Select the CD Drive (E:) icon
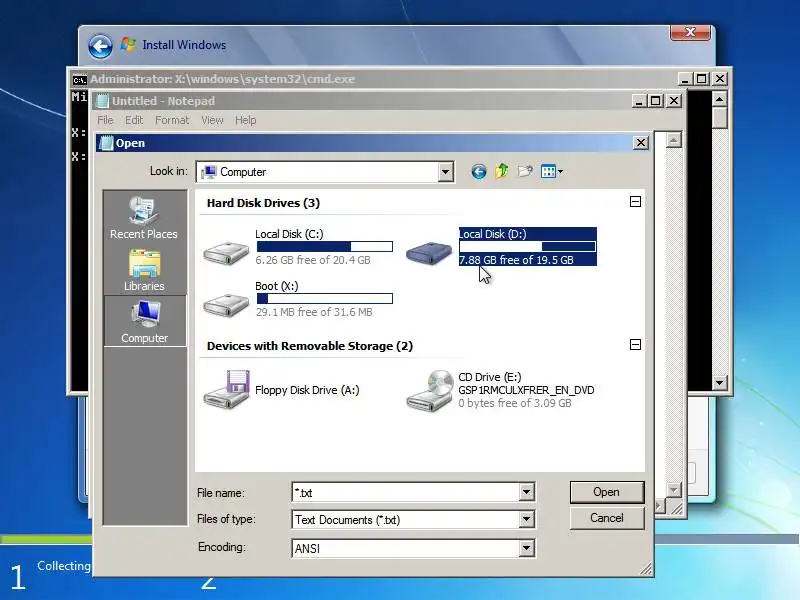800x600 pixels. pyautogui.click(x=430, y=390)
